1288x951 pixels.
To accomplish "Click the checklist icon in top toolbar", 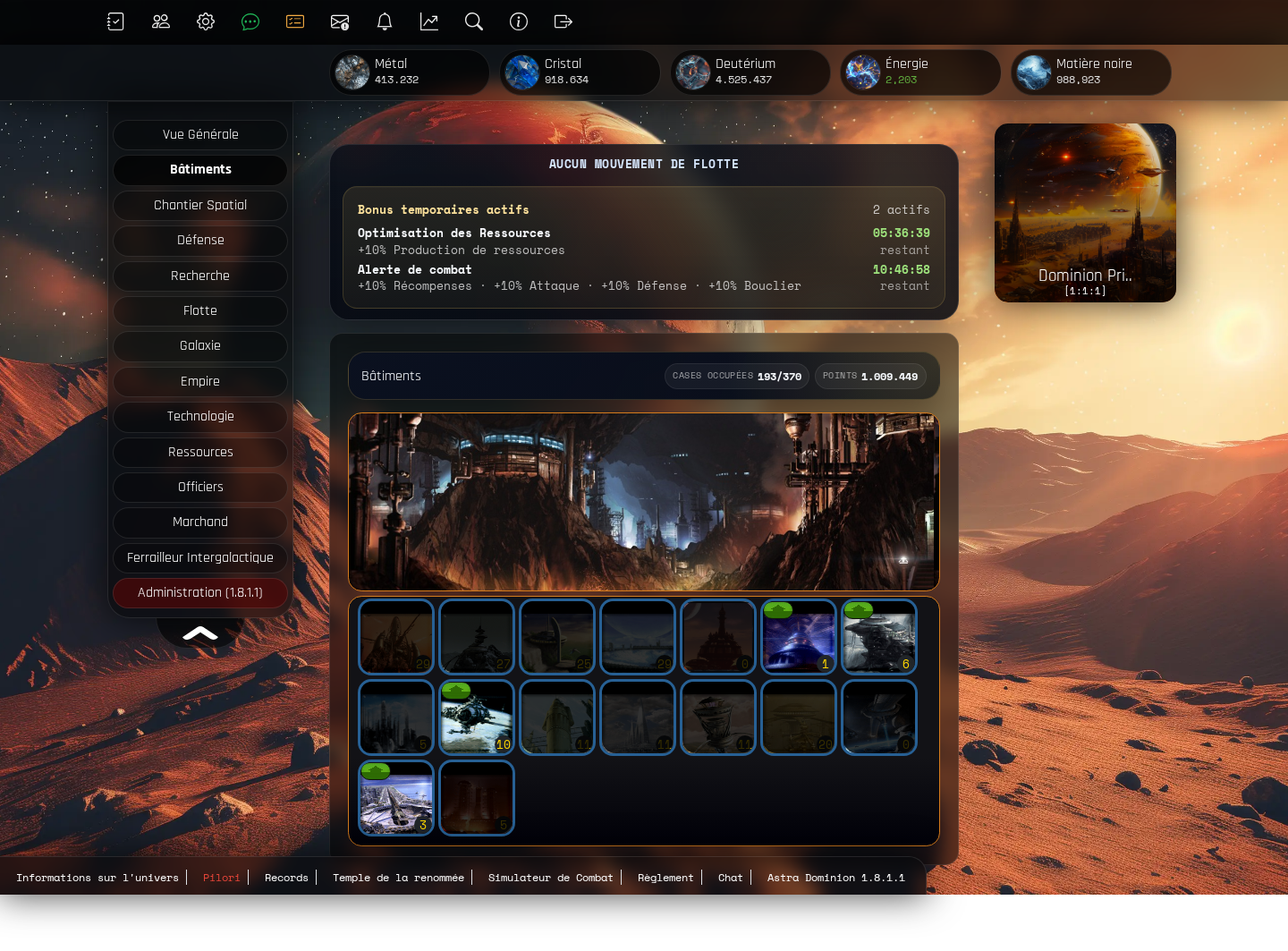I will click(x=115, y=21).
